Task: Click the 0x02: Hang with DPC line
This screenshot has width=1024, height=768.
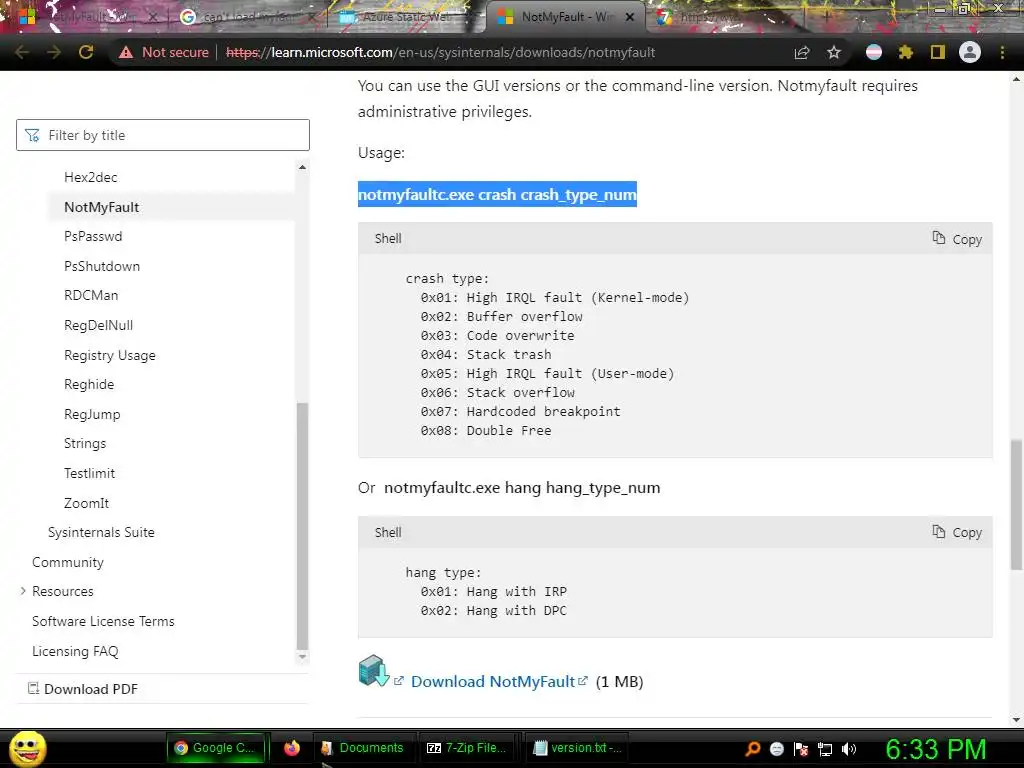Action: pyautogui.click(x=494, y=611)
